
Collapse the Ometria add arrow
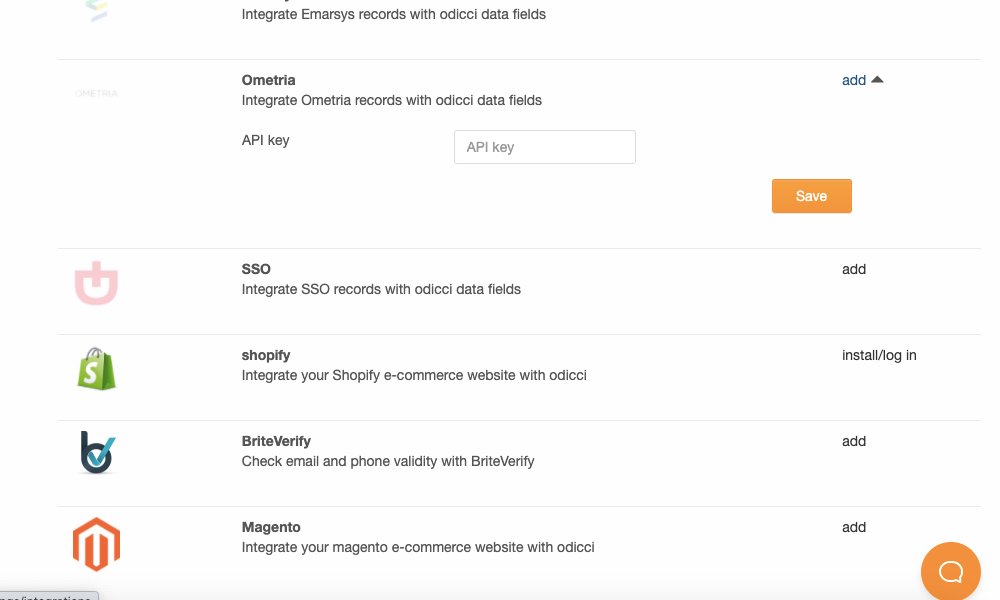pos(878,80)
